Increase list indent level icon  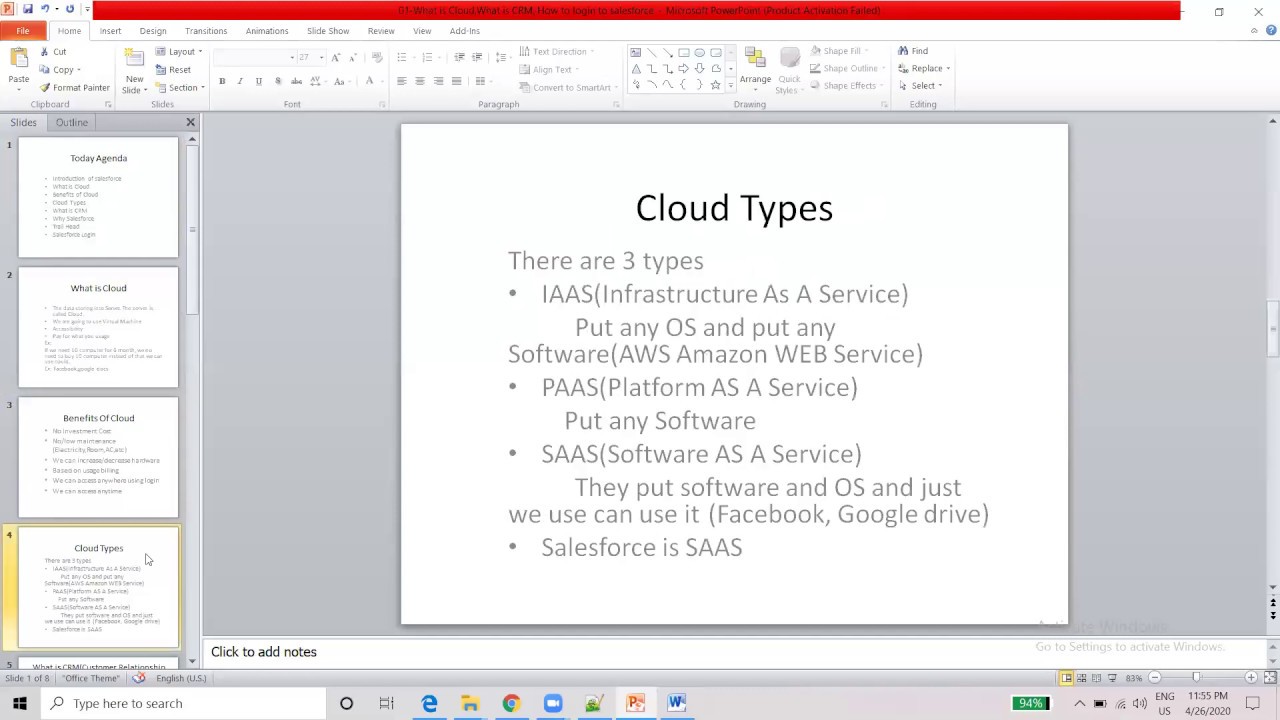pos(477,57)
